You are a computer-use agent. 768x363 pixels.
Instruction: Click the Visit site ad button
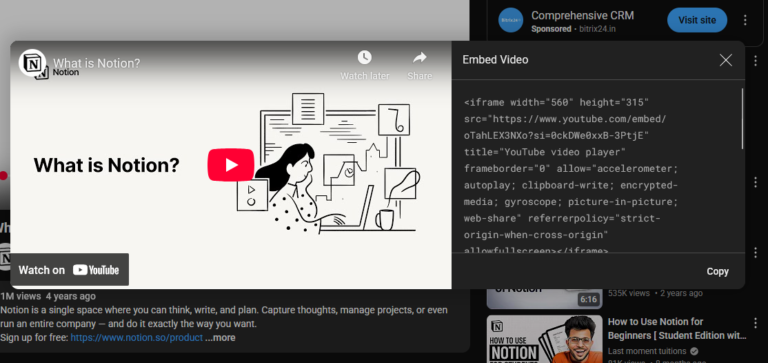697,20
